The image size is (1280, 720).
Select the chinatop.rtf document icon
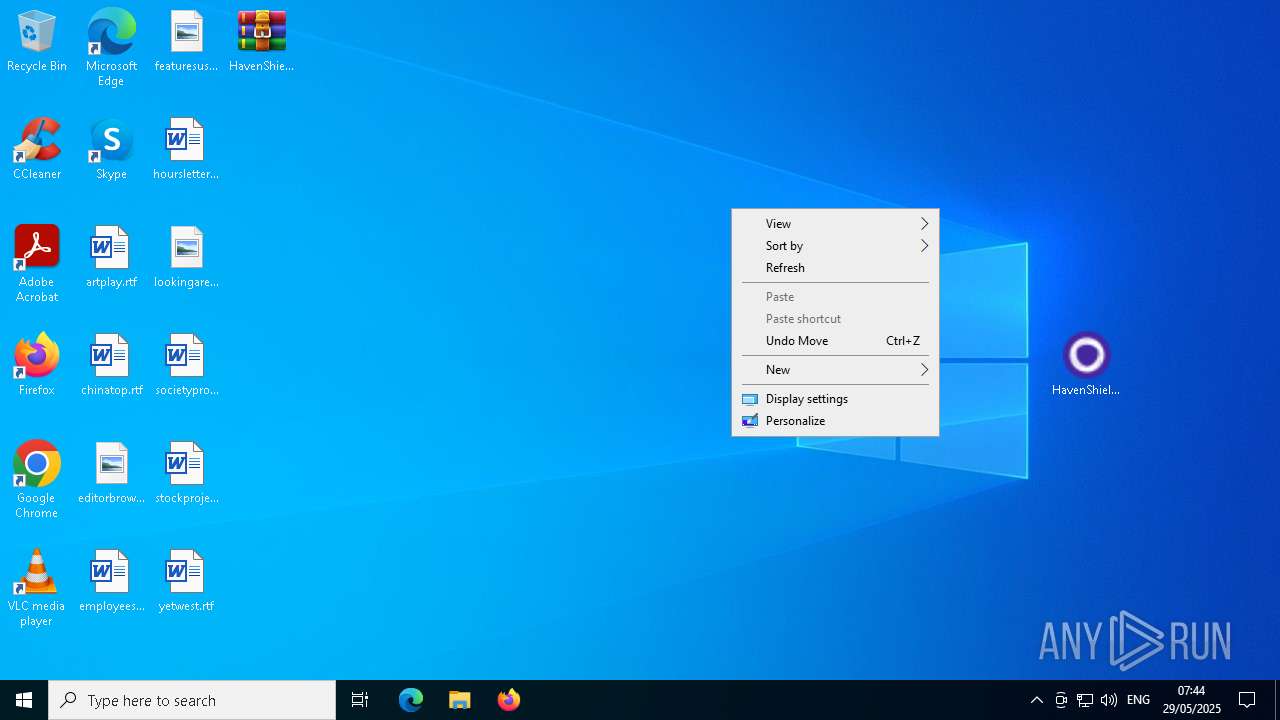tap(111, 366)
